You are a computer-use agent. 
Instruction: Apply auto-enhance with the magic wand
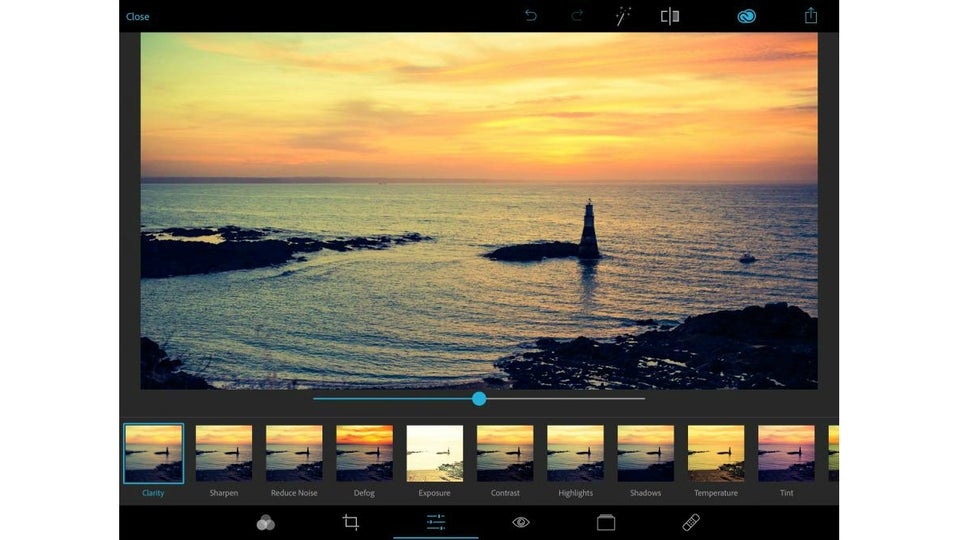click(623, 16)
